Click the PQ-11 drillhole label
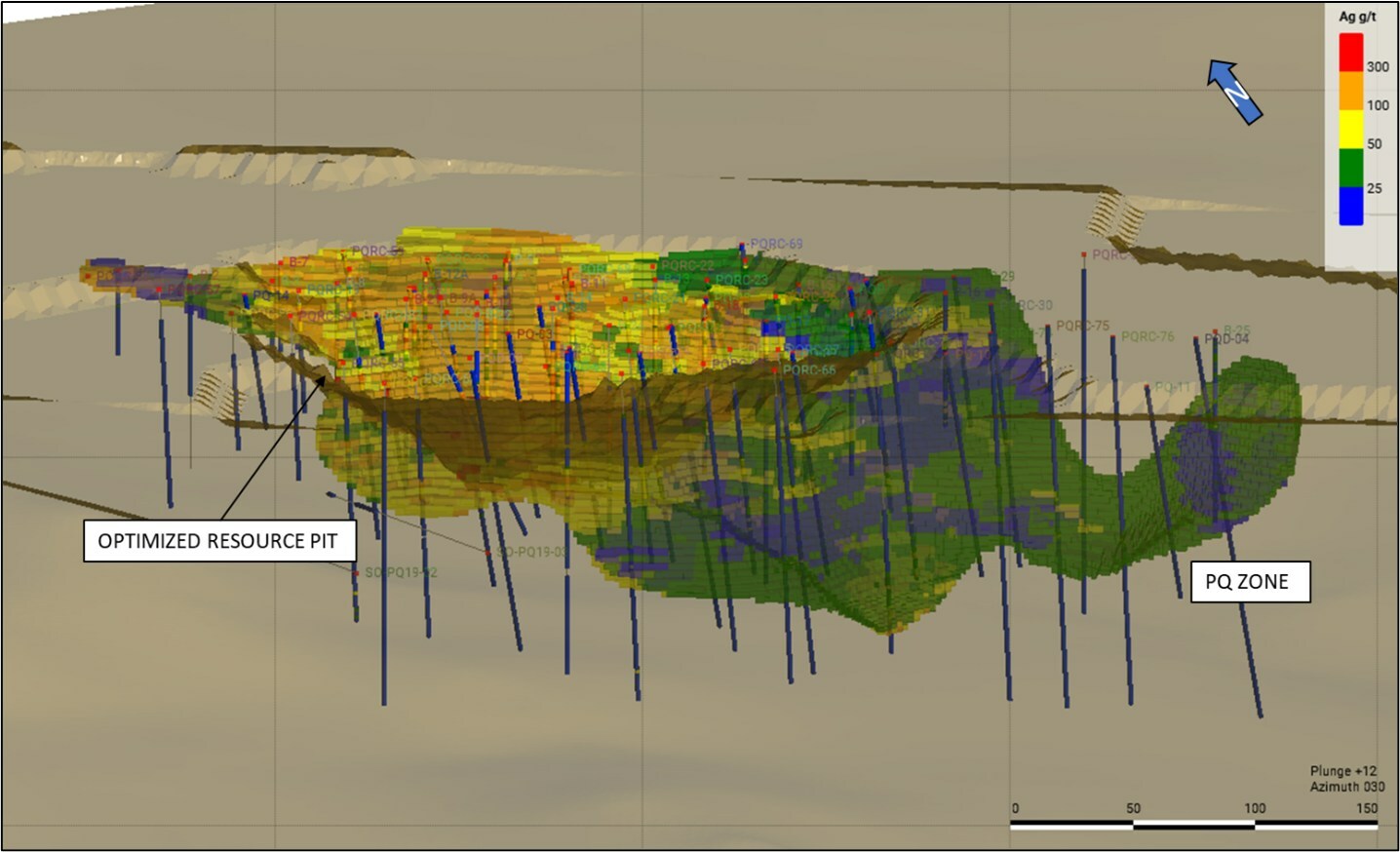The image size is (1400, 852). pos(1173,387)
